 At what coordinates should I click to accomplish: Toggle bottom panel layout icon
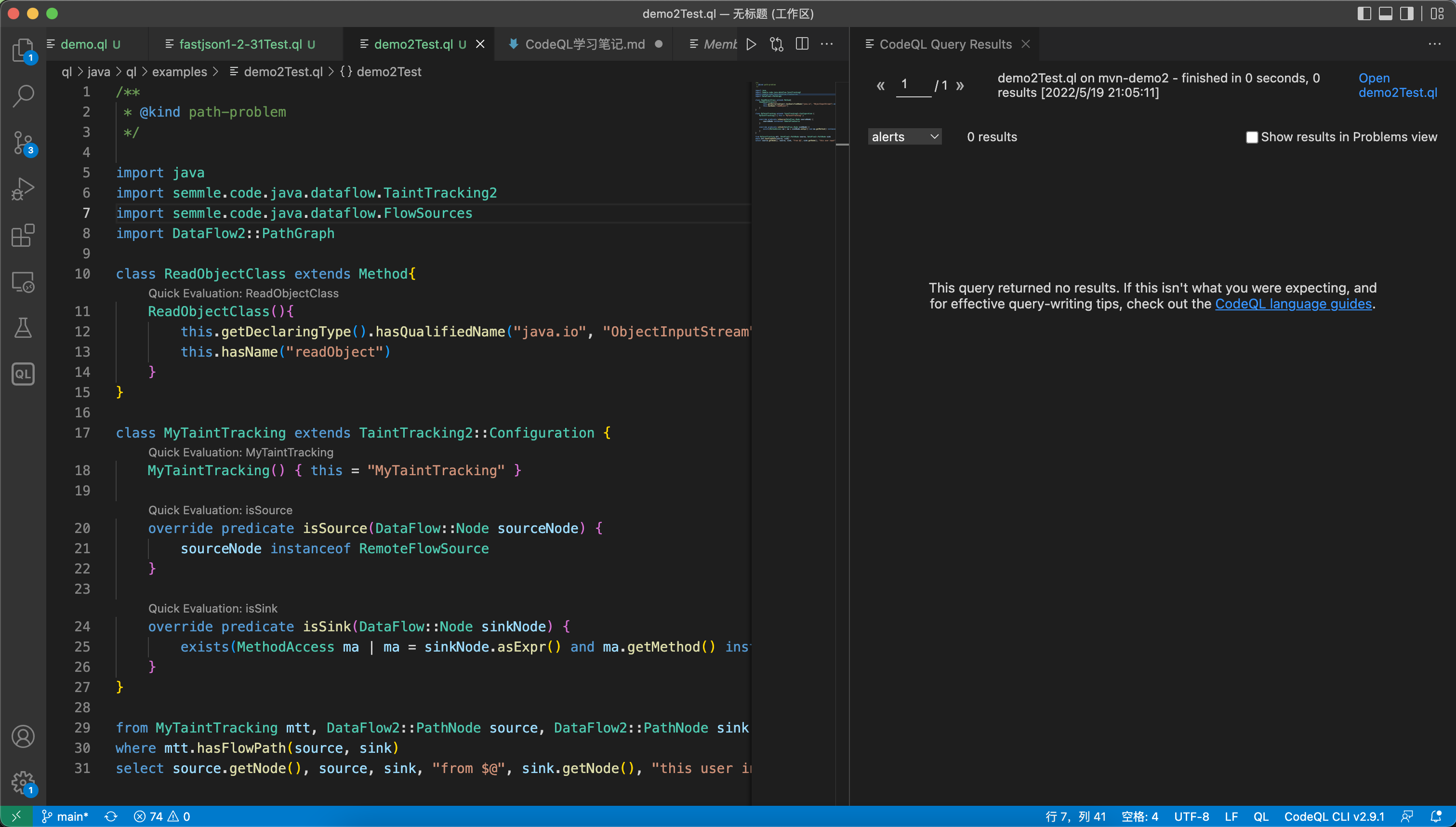tap(1386, 13)
